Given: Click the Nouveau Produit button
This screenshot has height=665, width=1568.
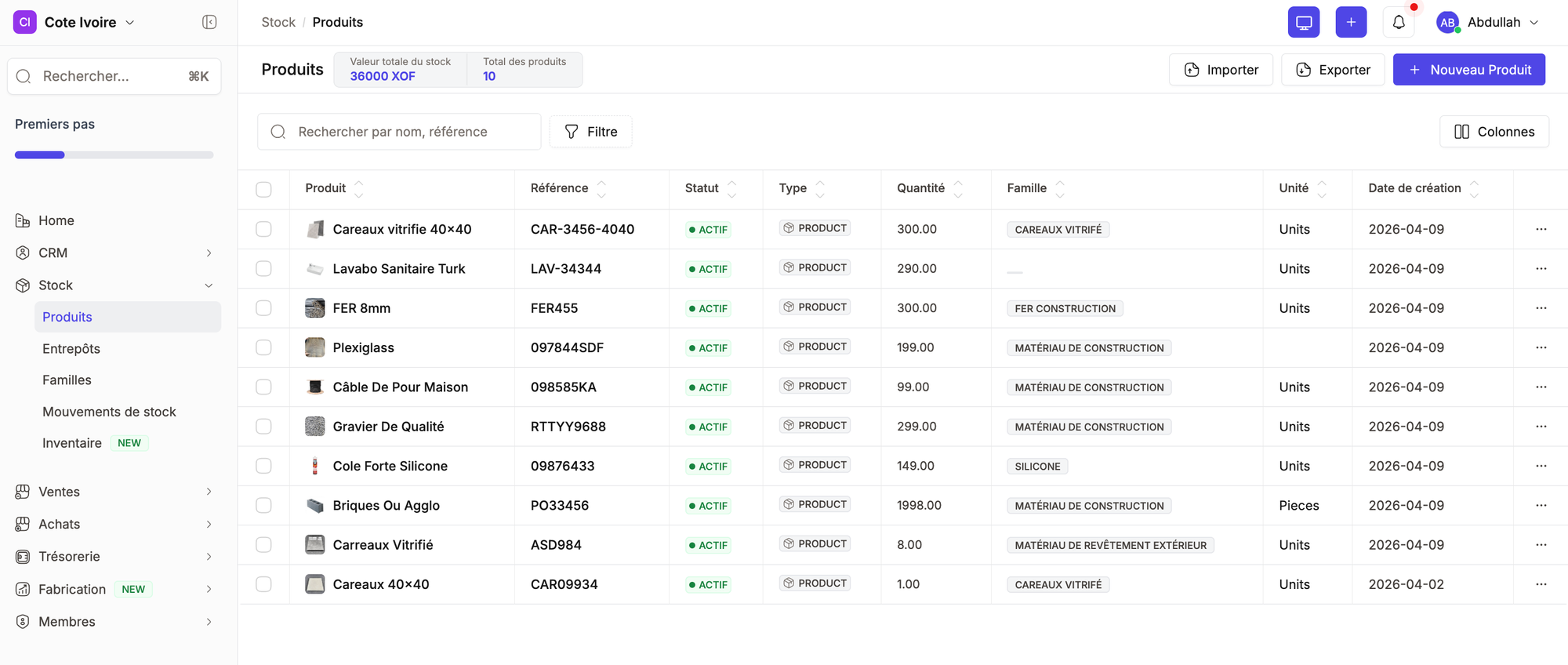Looking at the screenshot, I should pyautogui.click(x=1468, y=70).
